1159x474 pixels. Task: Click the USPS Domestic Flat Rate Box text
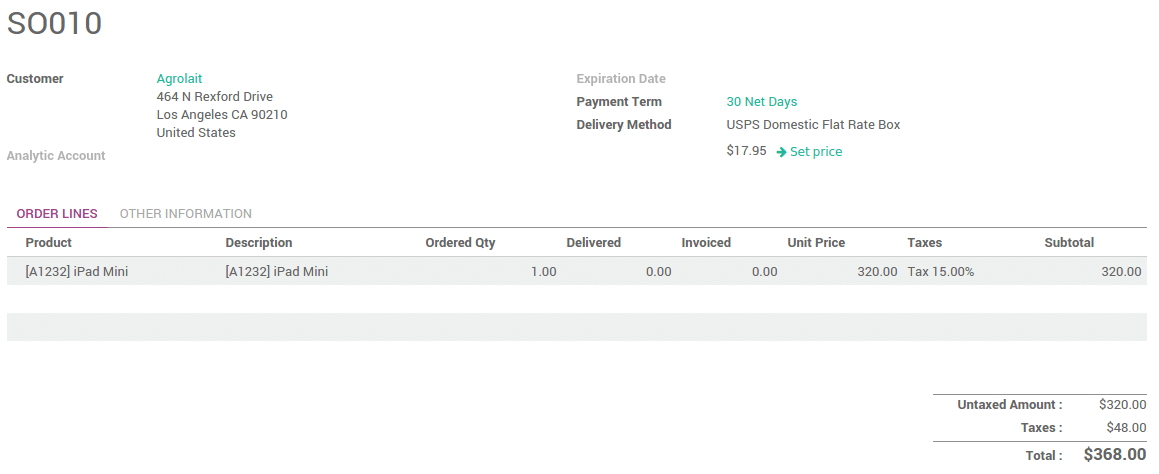[x=813, y=125]
